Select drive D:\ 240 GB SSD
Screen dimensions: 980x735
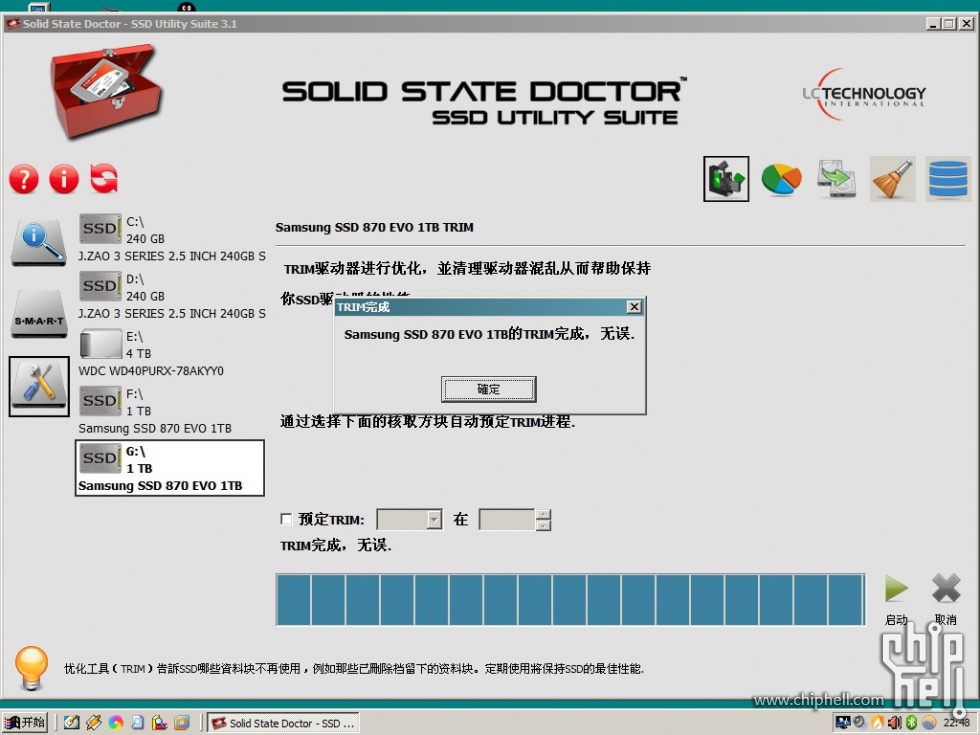[x=172, y=296]
